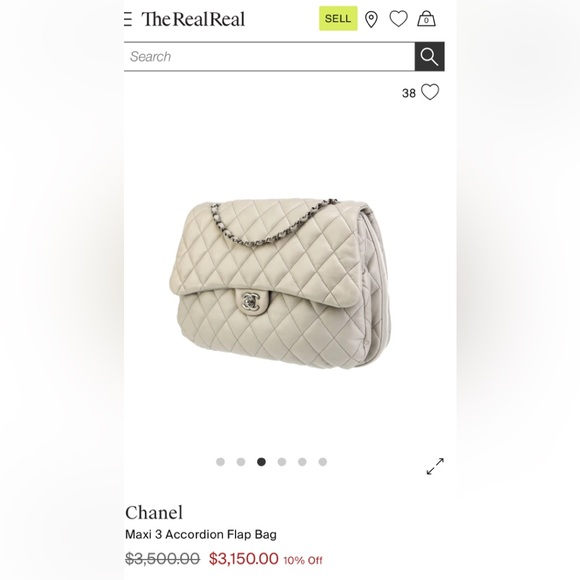Click the green SELL button
This screenshot has width=580, height=580.
(338, 18)
